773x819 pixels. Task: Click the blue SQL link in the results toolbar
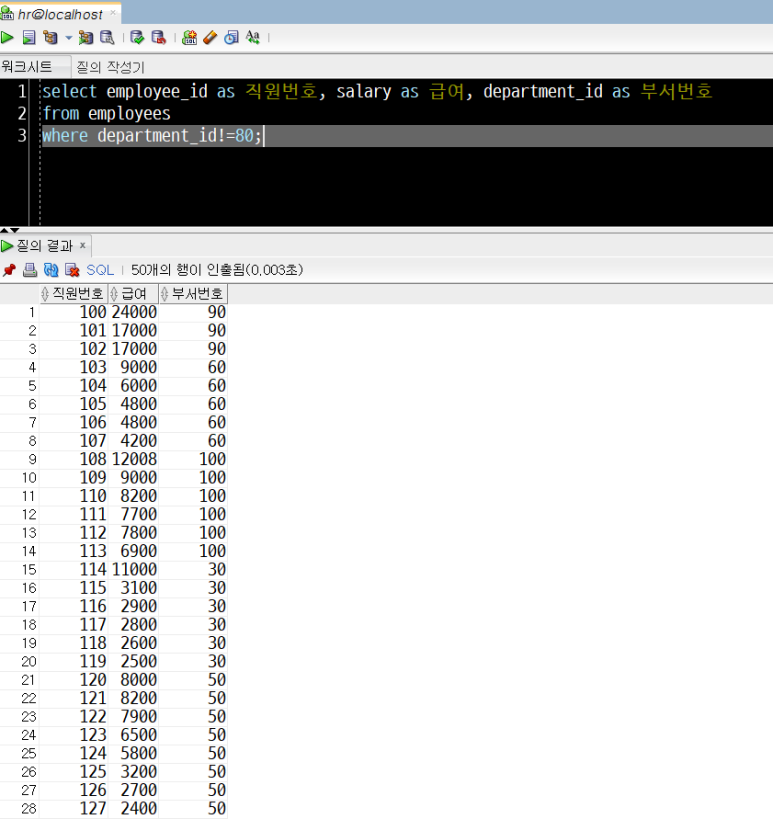pyautogui.click(x=100, y=270)
